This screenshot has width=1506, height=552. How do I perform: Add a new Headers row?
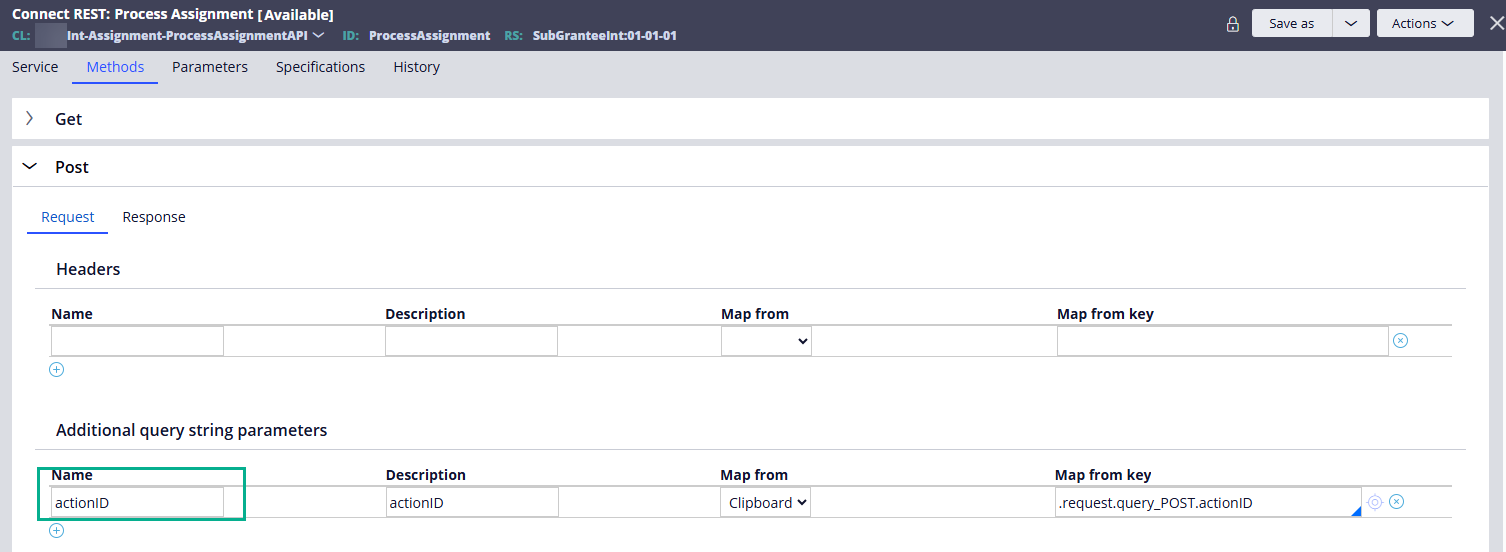pos(57,370)
